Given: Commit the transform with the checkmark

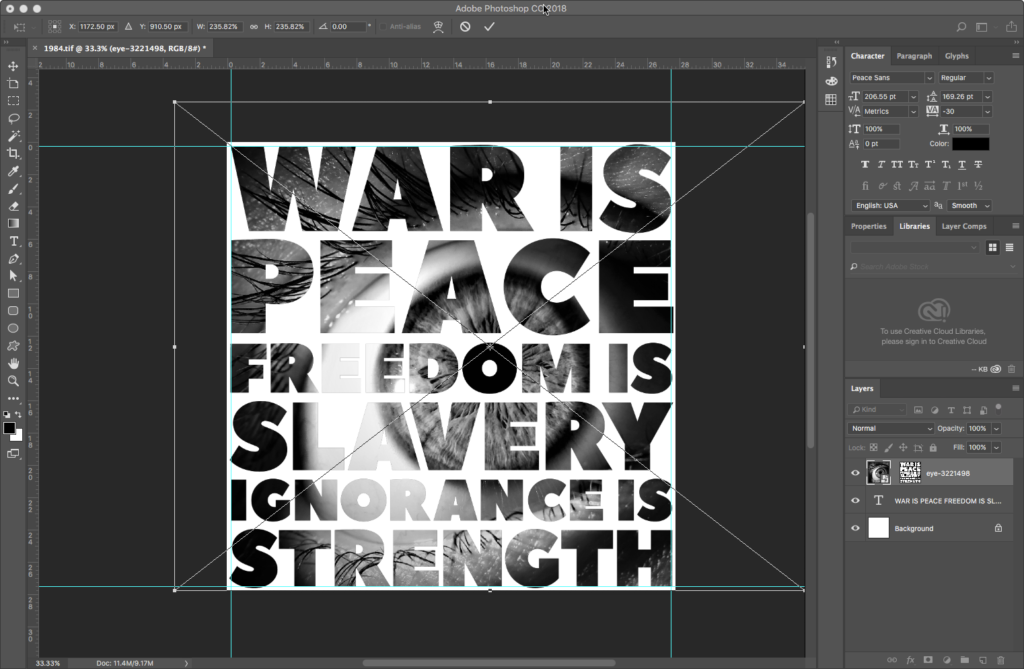Looking at the screenshot, I should [489, 27].
